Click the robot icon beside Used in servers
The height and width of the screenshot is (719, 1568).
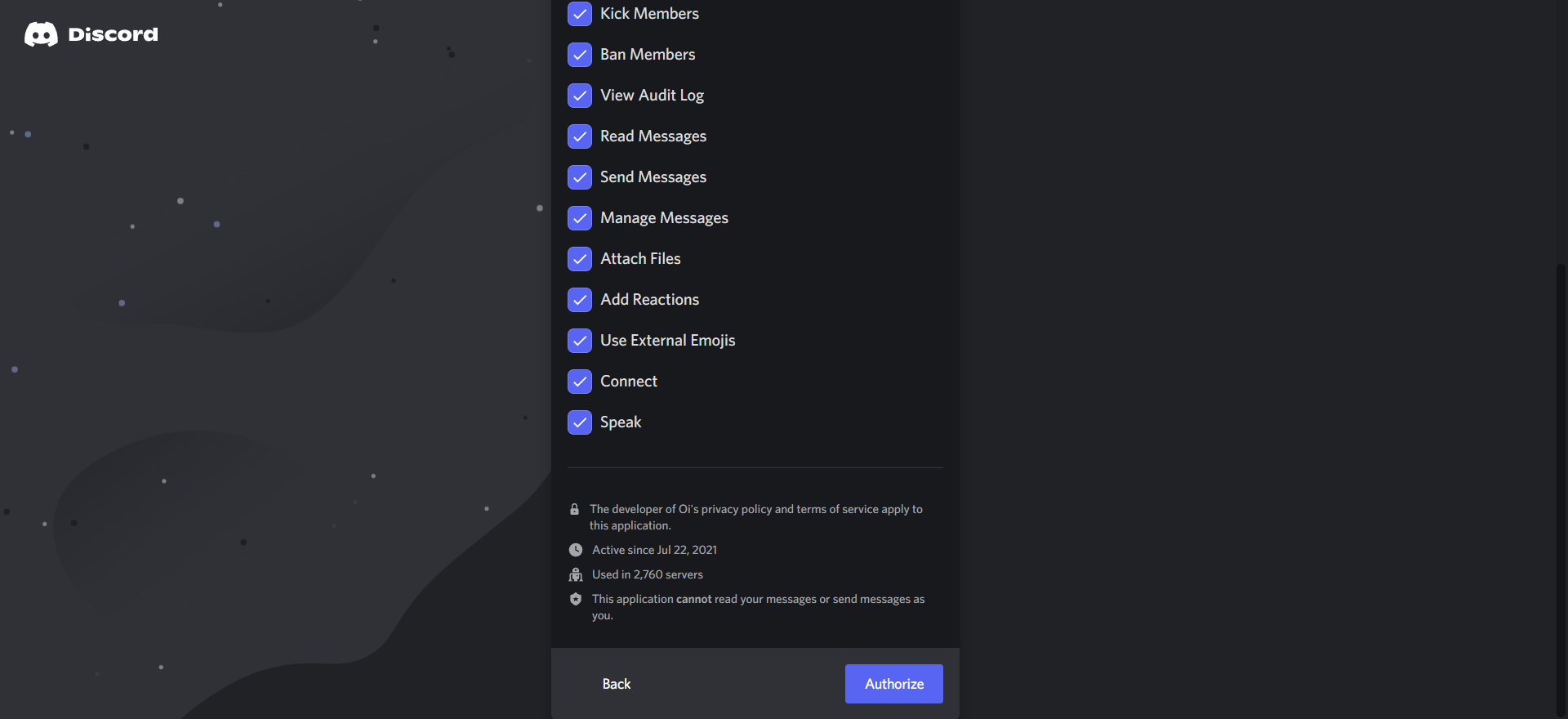point(576,574)
